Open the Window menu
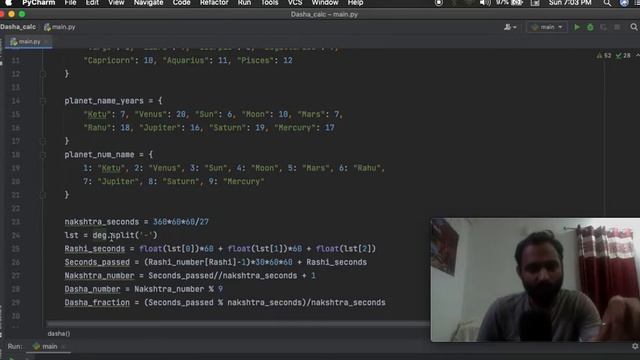This screenshot has height=360, width=640. [325, 3]
